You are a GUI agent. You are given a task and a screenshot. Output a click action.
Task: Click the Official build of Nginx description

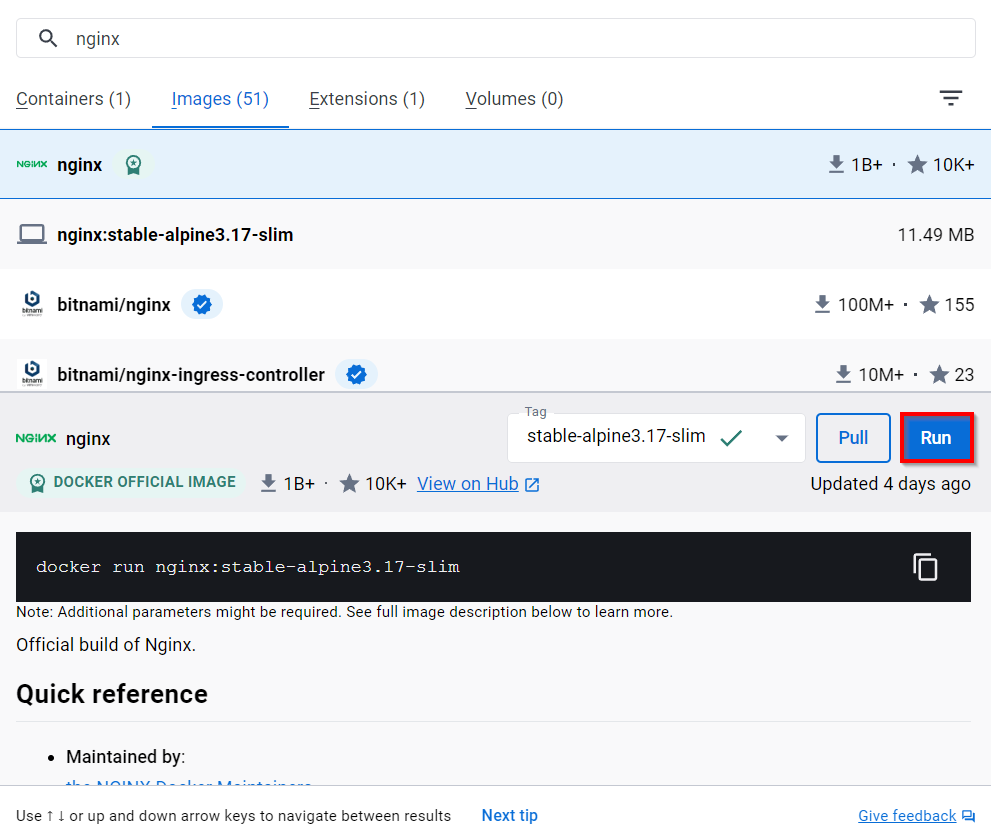[x=106, y=645]
